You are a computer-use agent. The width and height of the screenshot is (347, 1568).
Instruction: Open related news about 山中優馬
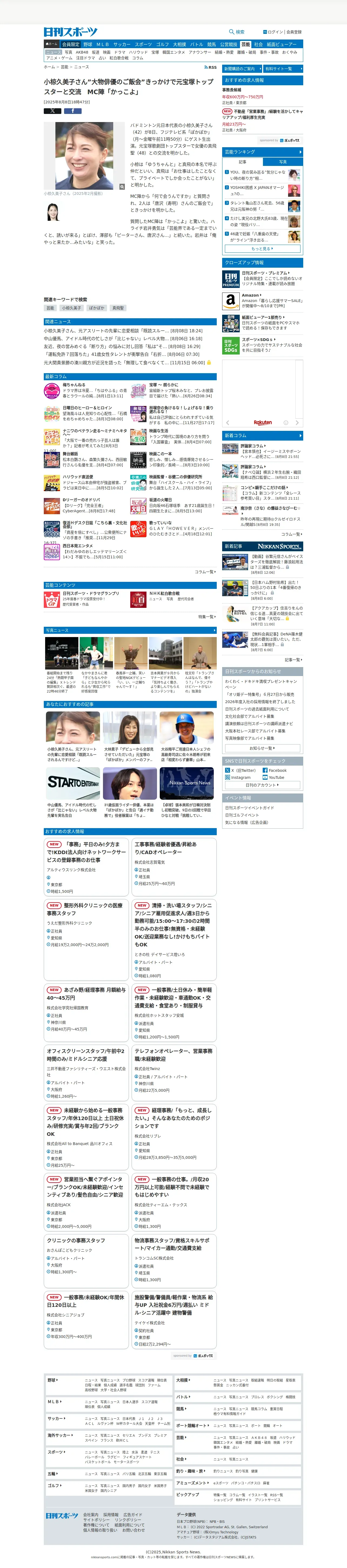point(123,339)
